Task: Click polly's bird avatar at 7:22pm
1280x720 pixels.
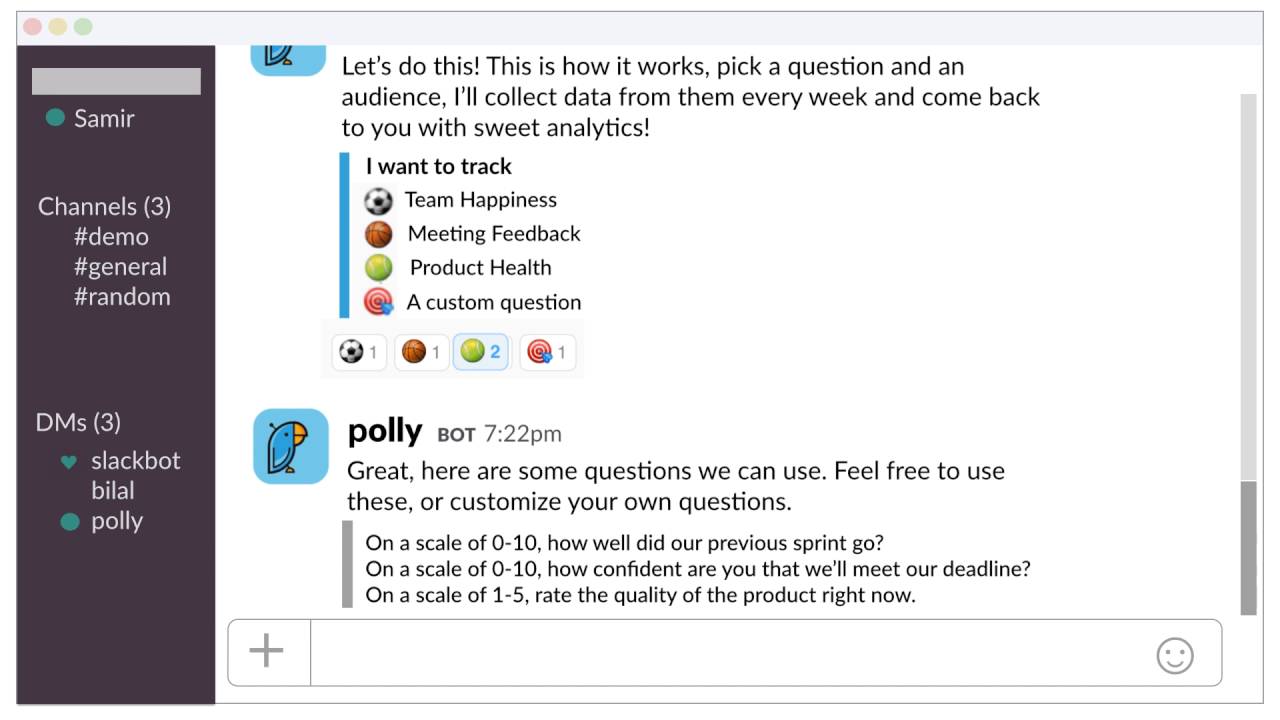Action: [290, 446]
